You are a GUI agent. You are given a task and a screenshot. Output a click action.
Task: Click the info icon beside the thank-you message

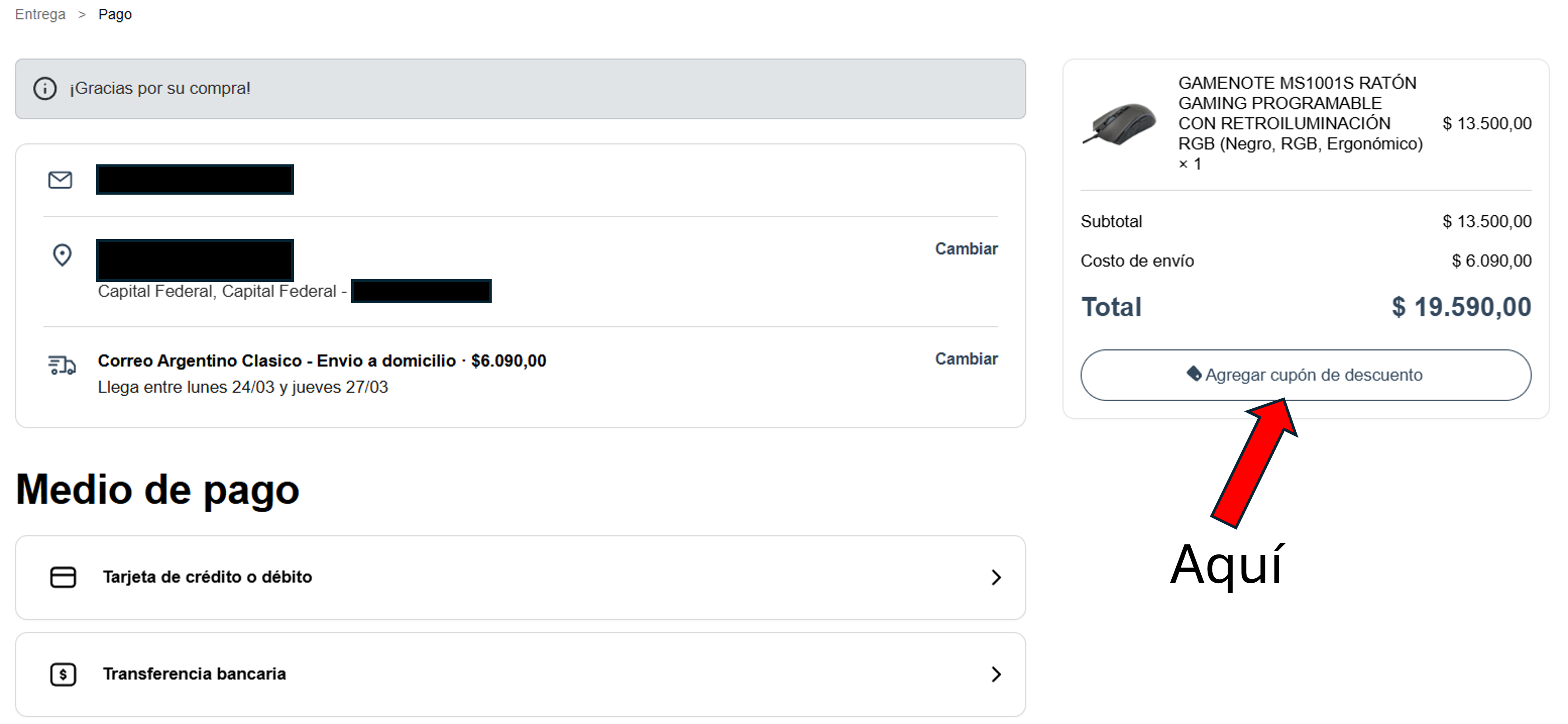45,89
